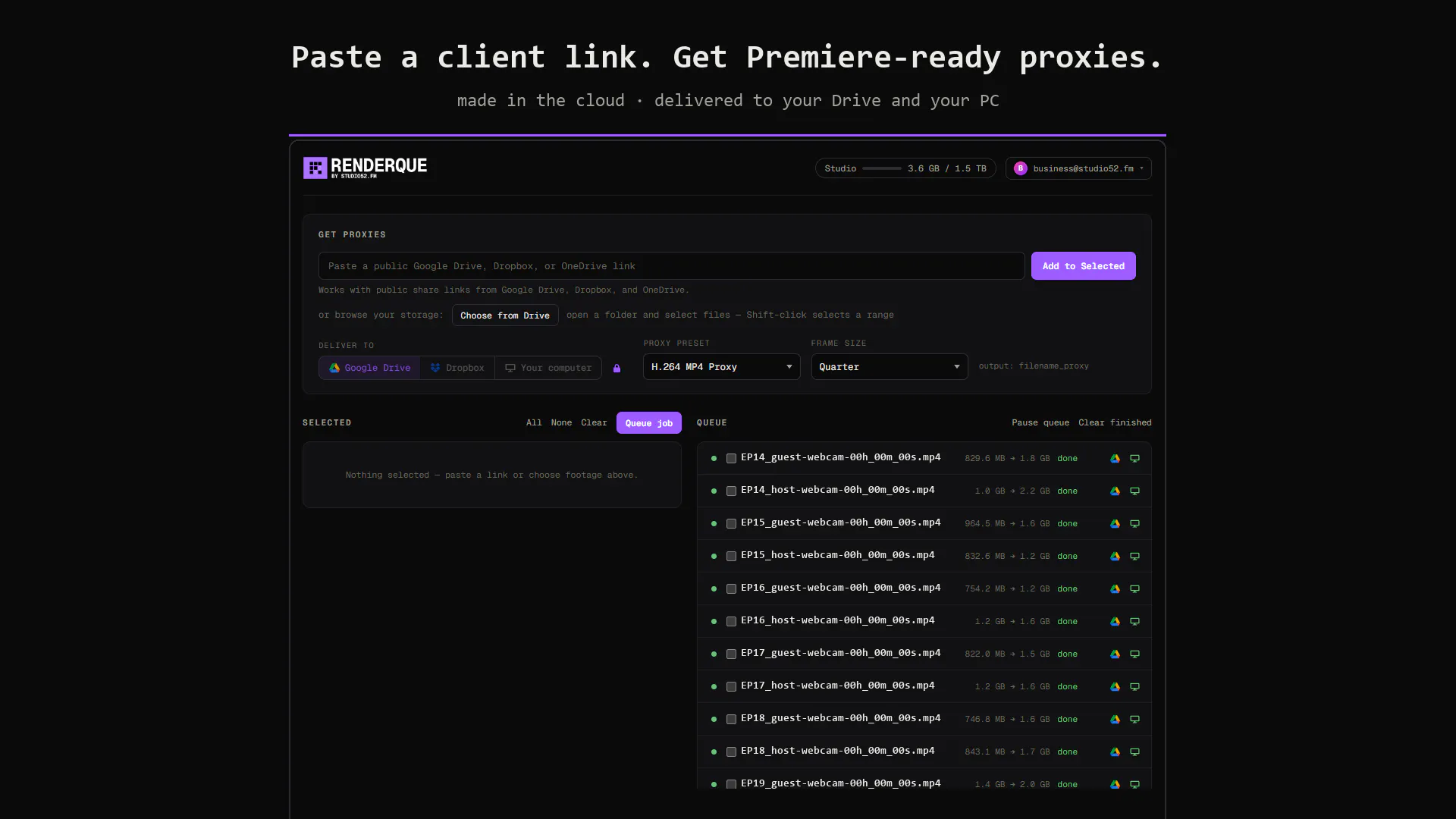Click monitor icon for EP16_guest-webcam row
The image size is (1456, 819).
pos(1134,589)
